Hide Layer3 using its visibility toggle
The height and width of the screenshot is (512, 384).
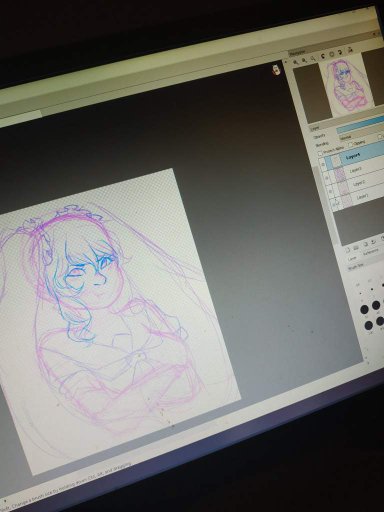tap(326, 178)
